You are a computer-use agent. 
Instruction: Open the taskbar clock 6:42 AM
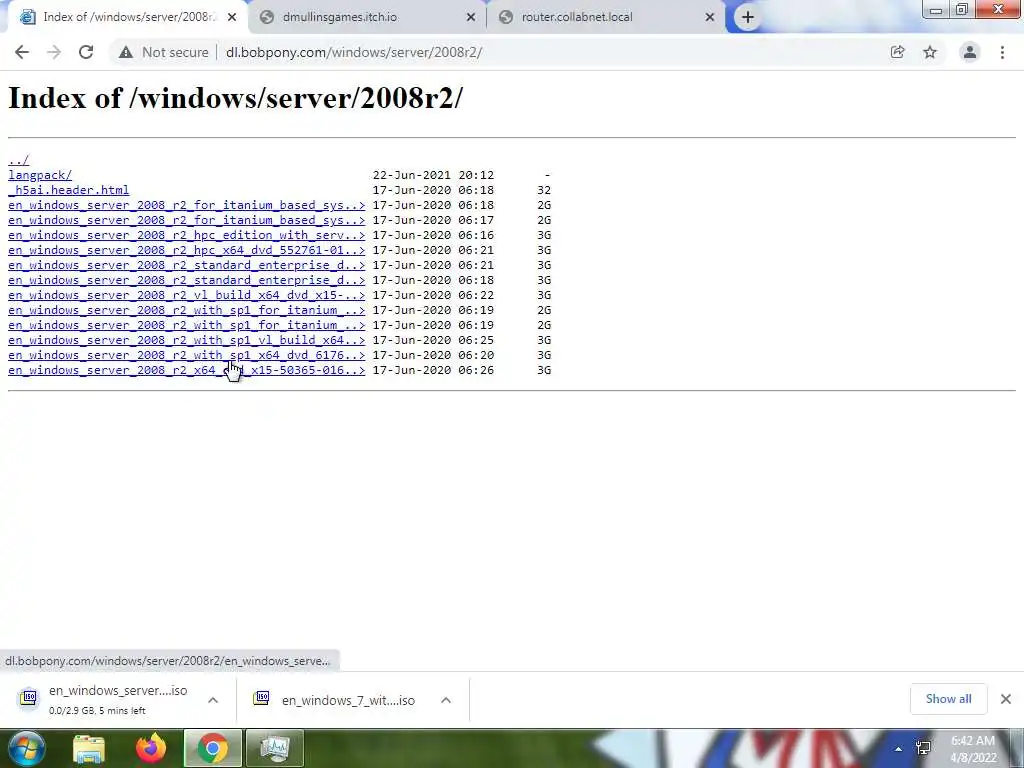point(972,749)
